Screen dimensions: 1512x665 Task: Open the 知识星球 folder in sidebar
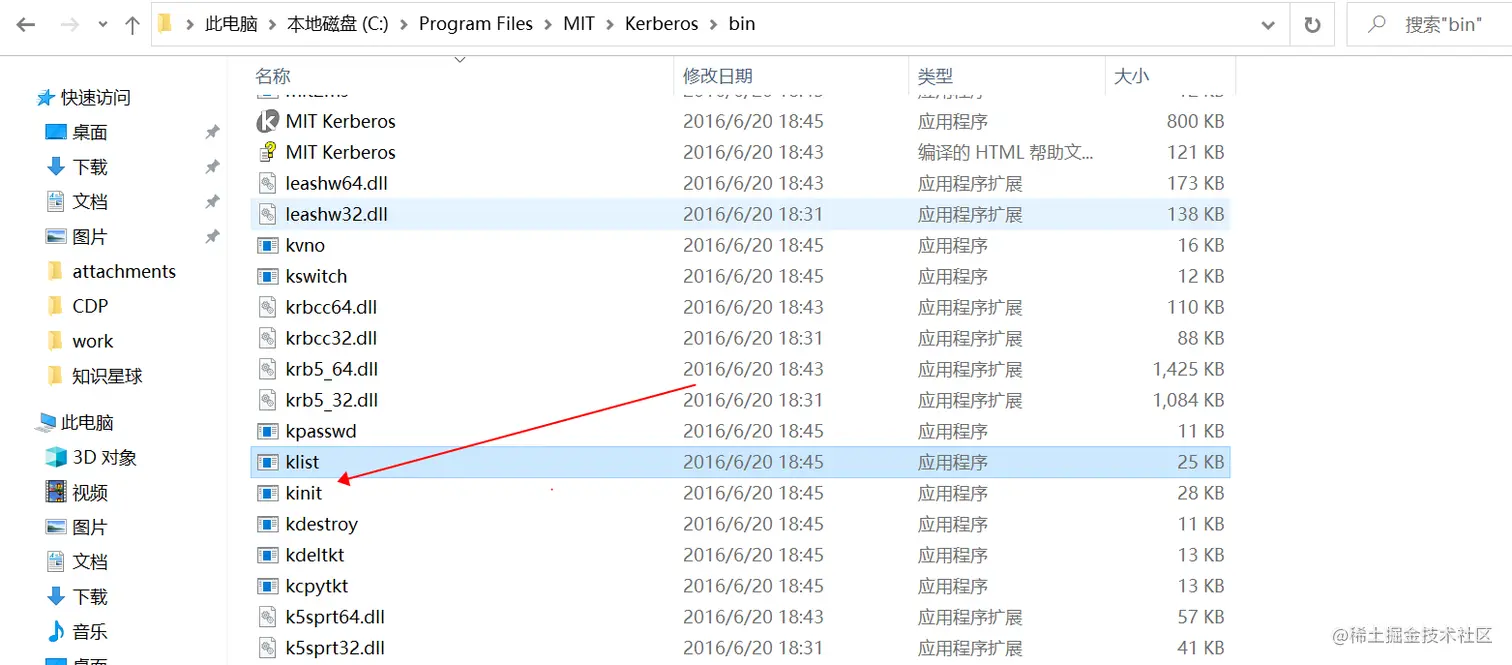tap(108, 376)
